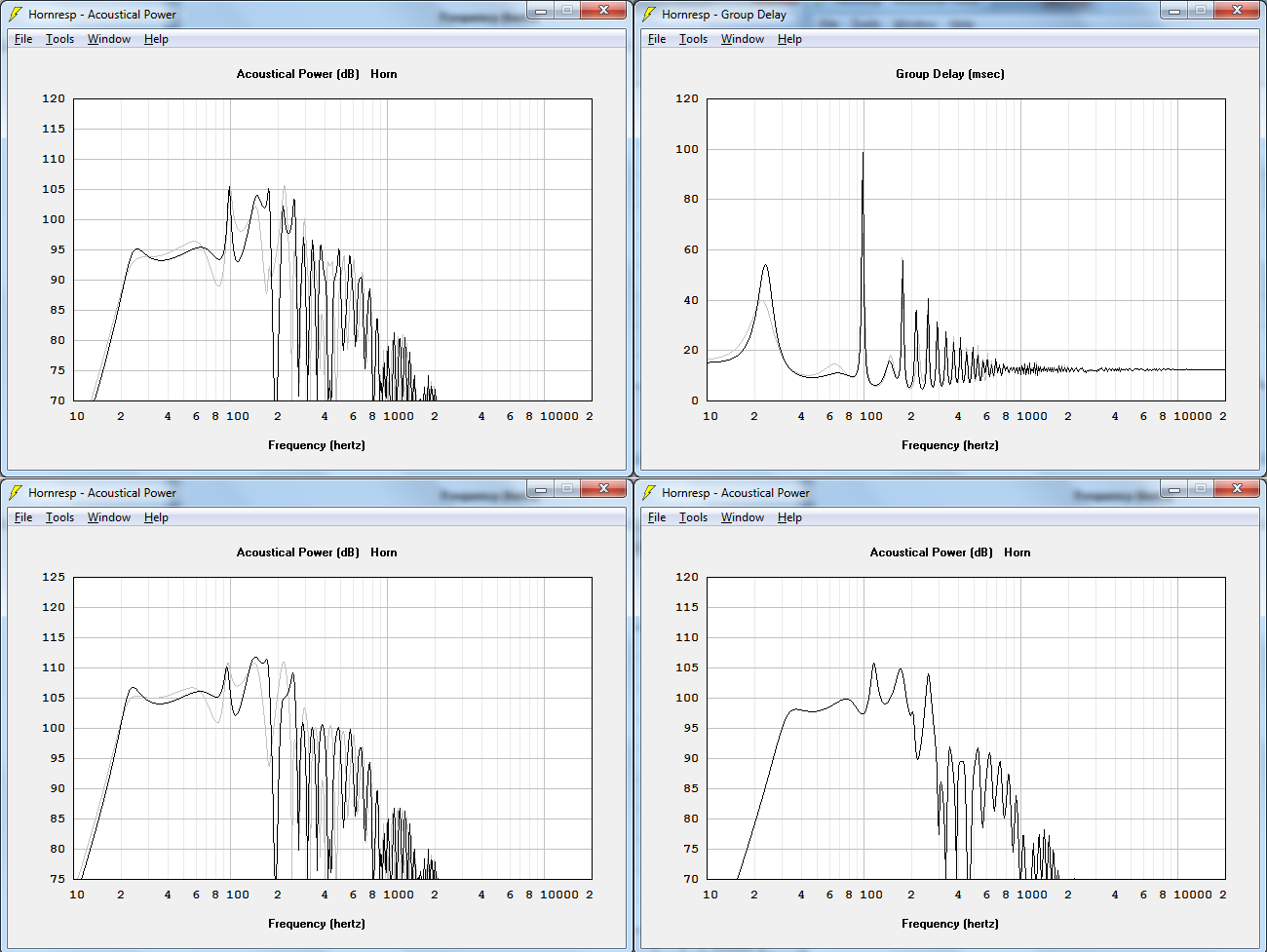1267x952 pixels.
Task: Click the group delay peak near 25 Hz
Action: pos(765,266)
